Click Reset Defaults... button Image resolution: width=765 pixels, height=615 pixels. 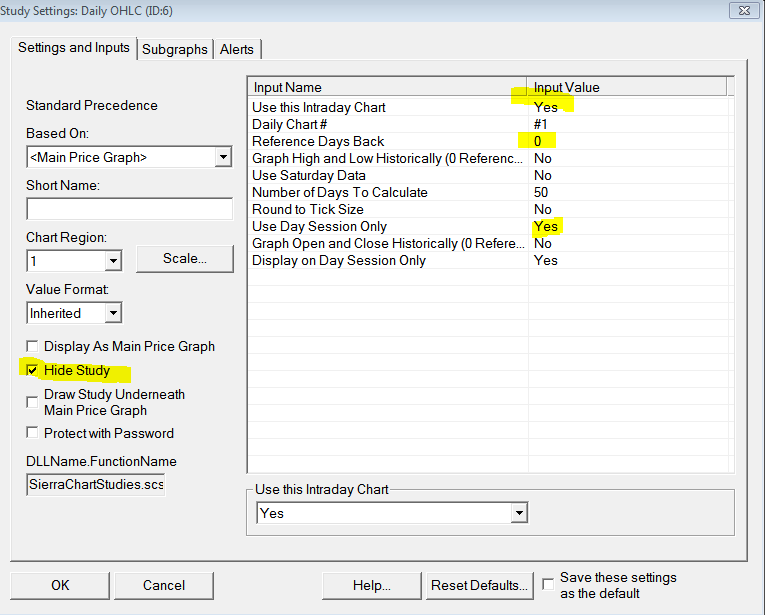480,585
